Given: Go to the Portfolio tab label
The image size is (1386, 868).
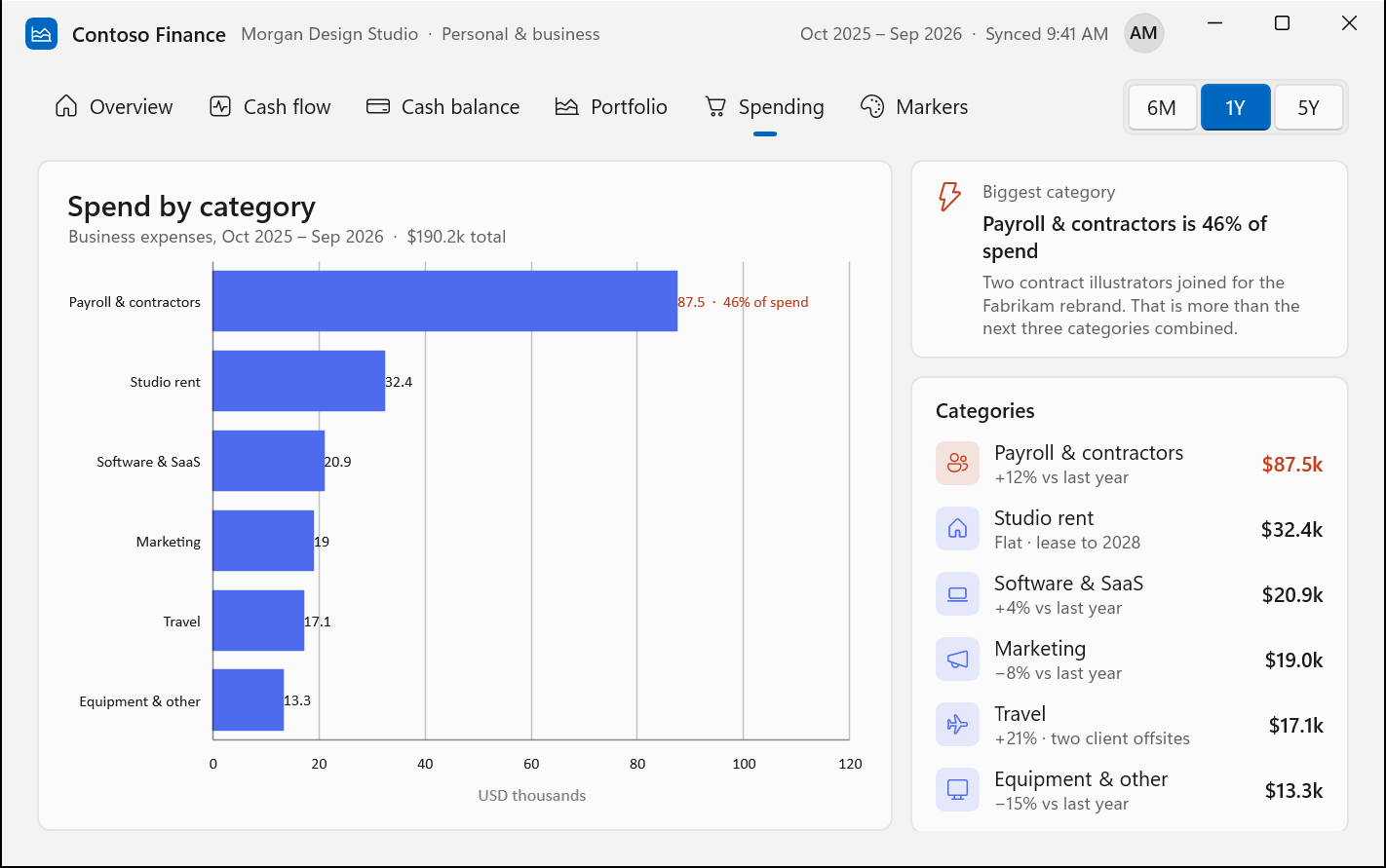Looking at the screenshot, I should (629, 107).
